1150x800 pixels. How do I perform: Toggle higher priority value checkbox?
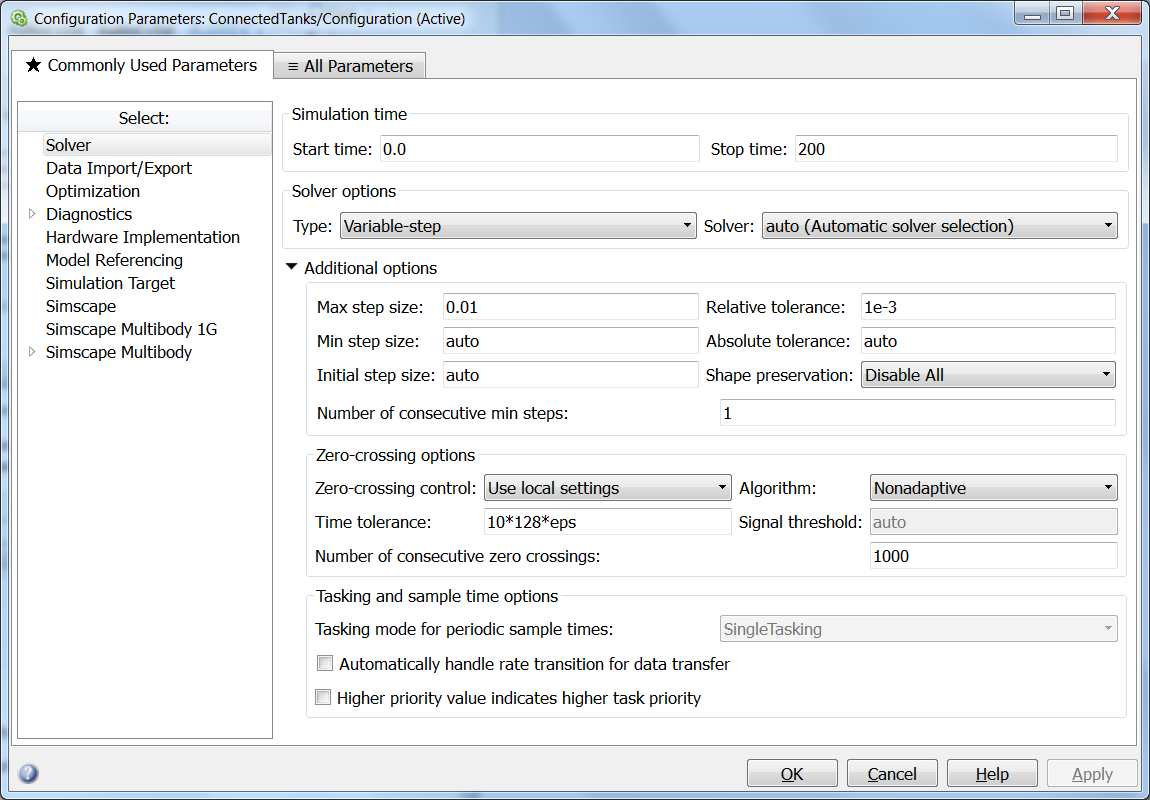coord(324,698)
